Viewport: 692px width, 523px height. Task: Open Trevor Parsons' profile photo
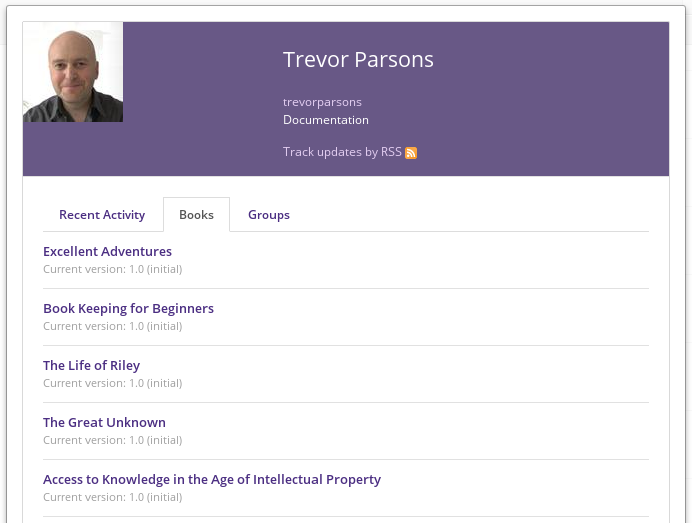point(73,72)
